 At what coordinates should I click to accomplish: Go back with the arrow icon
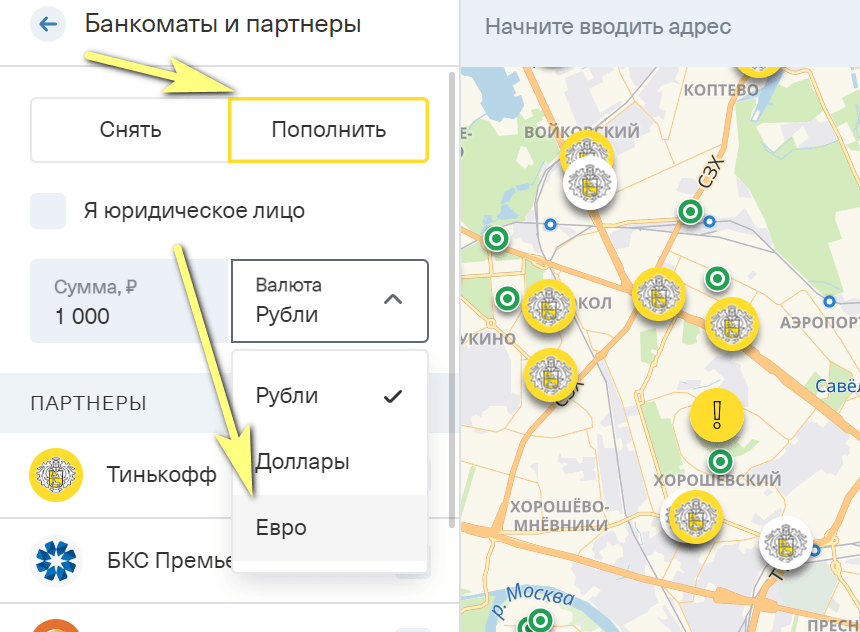coord(48,24)
